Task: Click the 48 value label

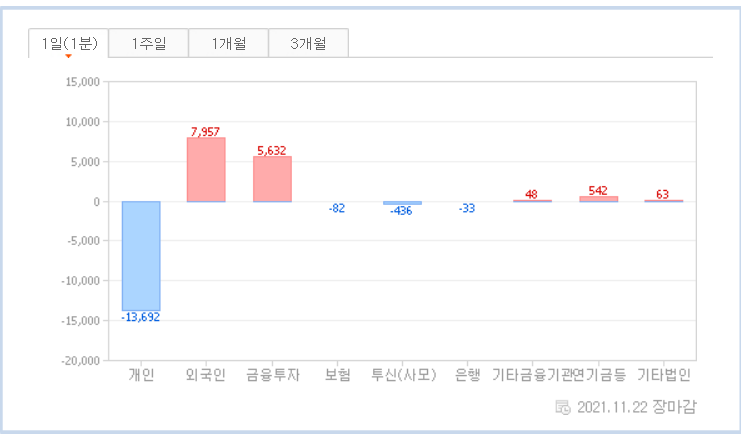Action: [531, 194]
